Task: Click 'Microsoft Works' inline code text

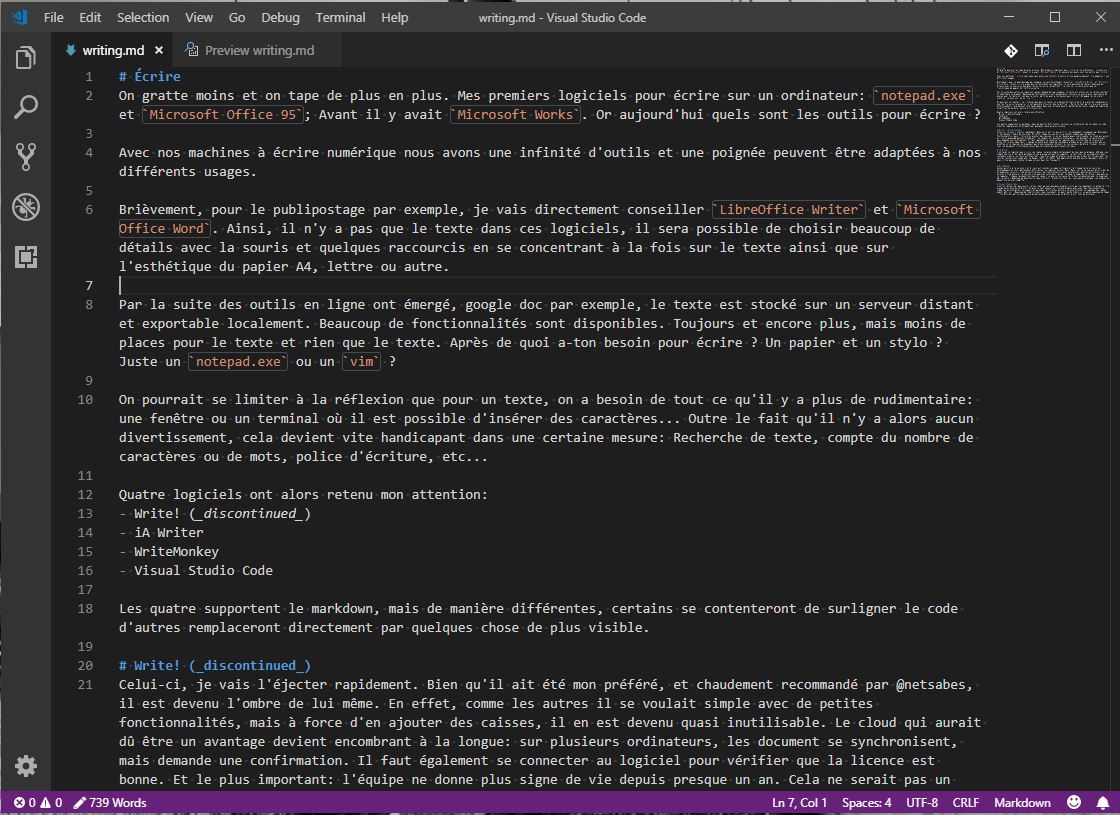Action: 514,114
